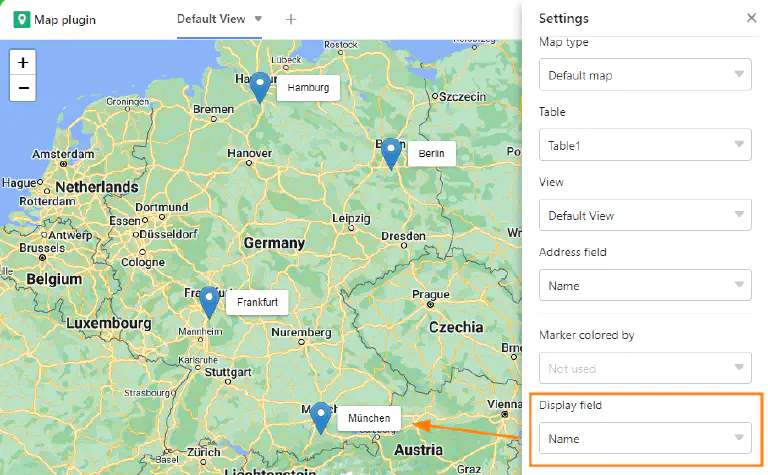Click the Berlin label popup
The image size is (768, 475).
[431, 153]
